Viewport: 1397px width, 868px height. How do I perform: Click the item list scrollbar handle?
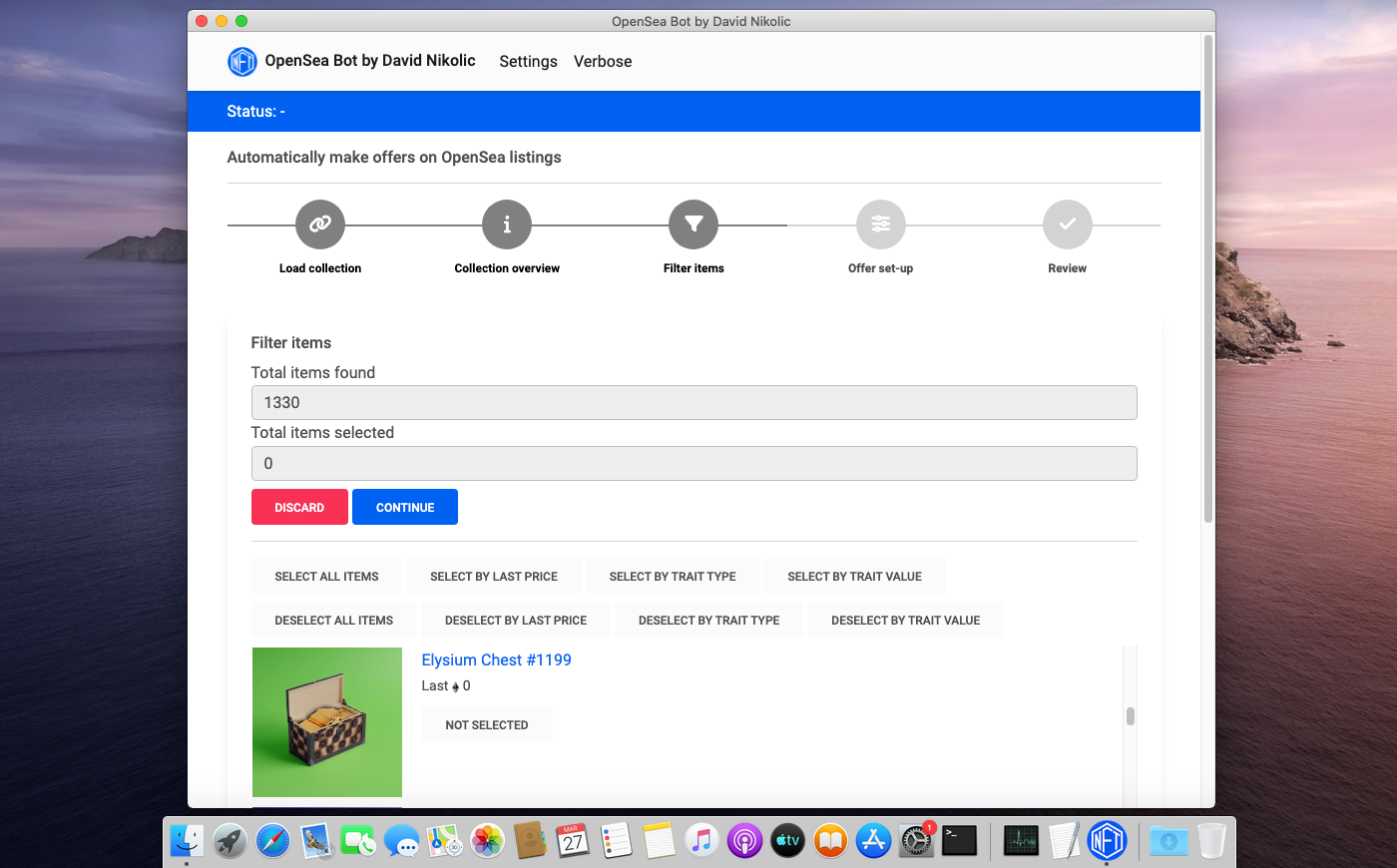1131,716
